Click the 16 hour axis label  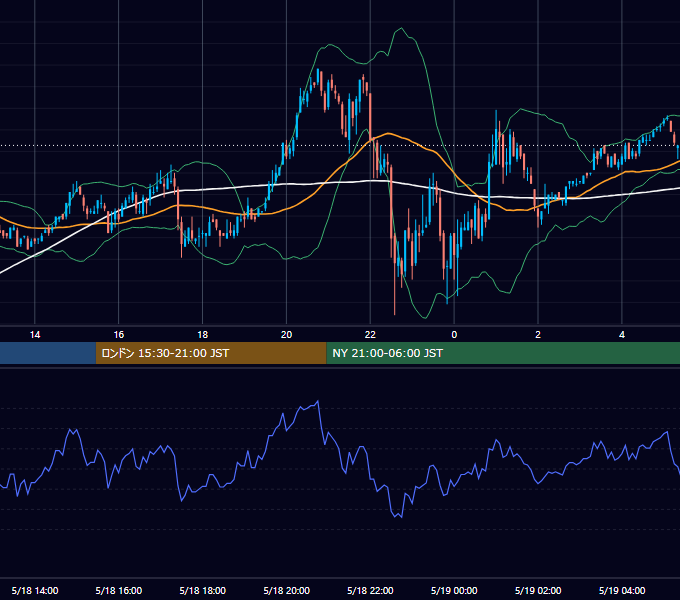pyautogui.click(x=118, y=335)
